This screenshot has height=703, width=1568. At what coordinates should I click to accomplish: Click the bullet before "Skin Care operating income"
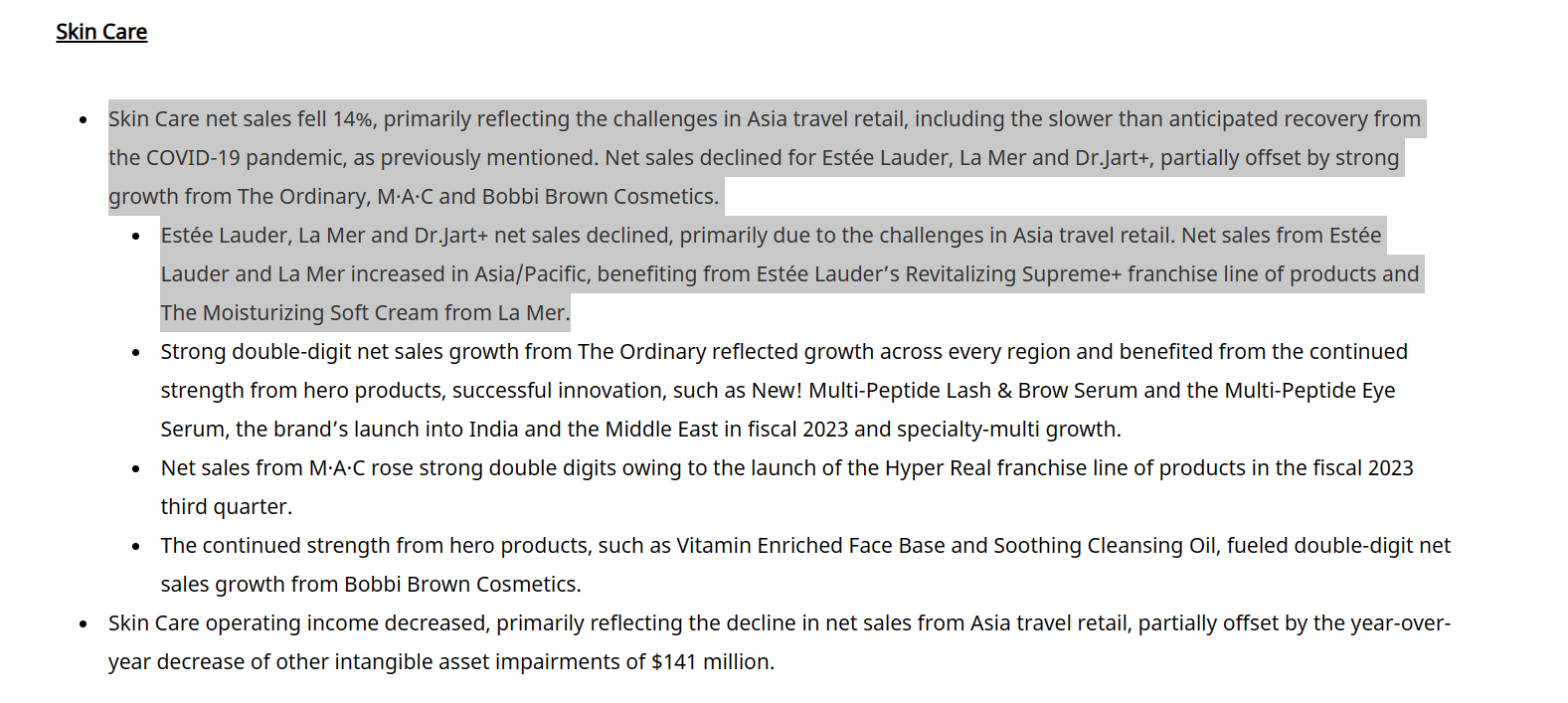[x=84, y=624]
